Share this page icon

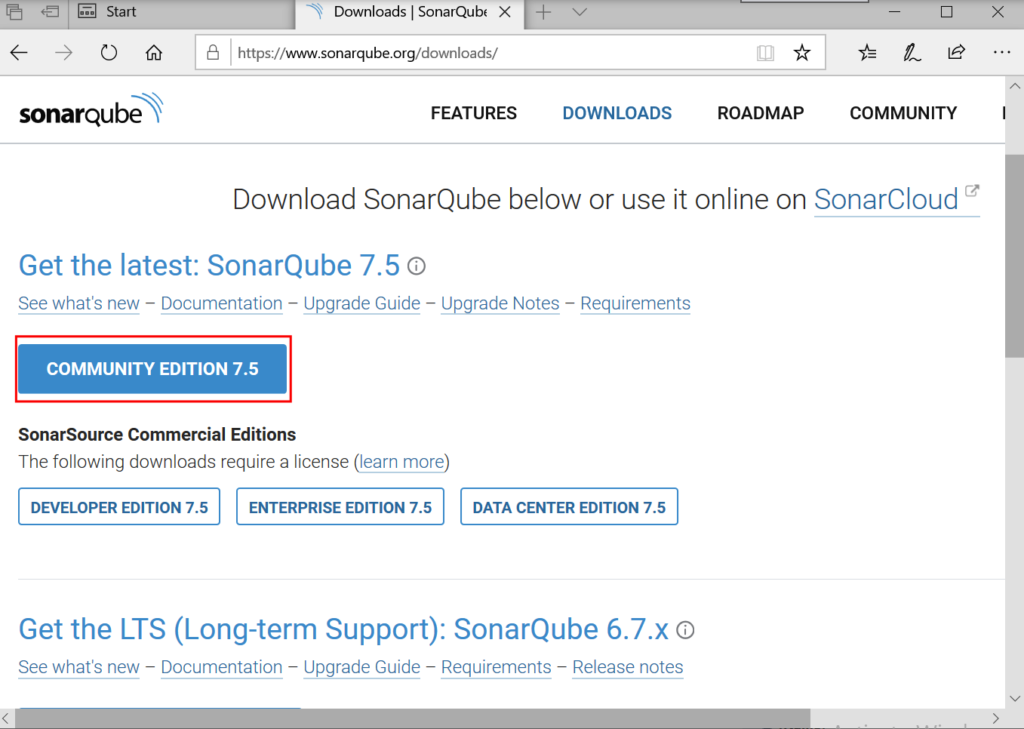click(x=956, y=52)
